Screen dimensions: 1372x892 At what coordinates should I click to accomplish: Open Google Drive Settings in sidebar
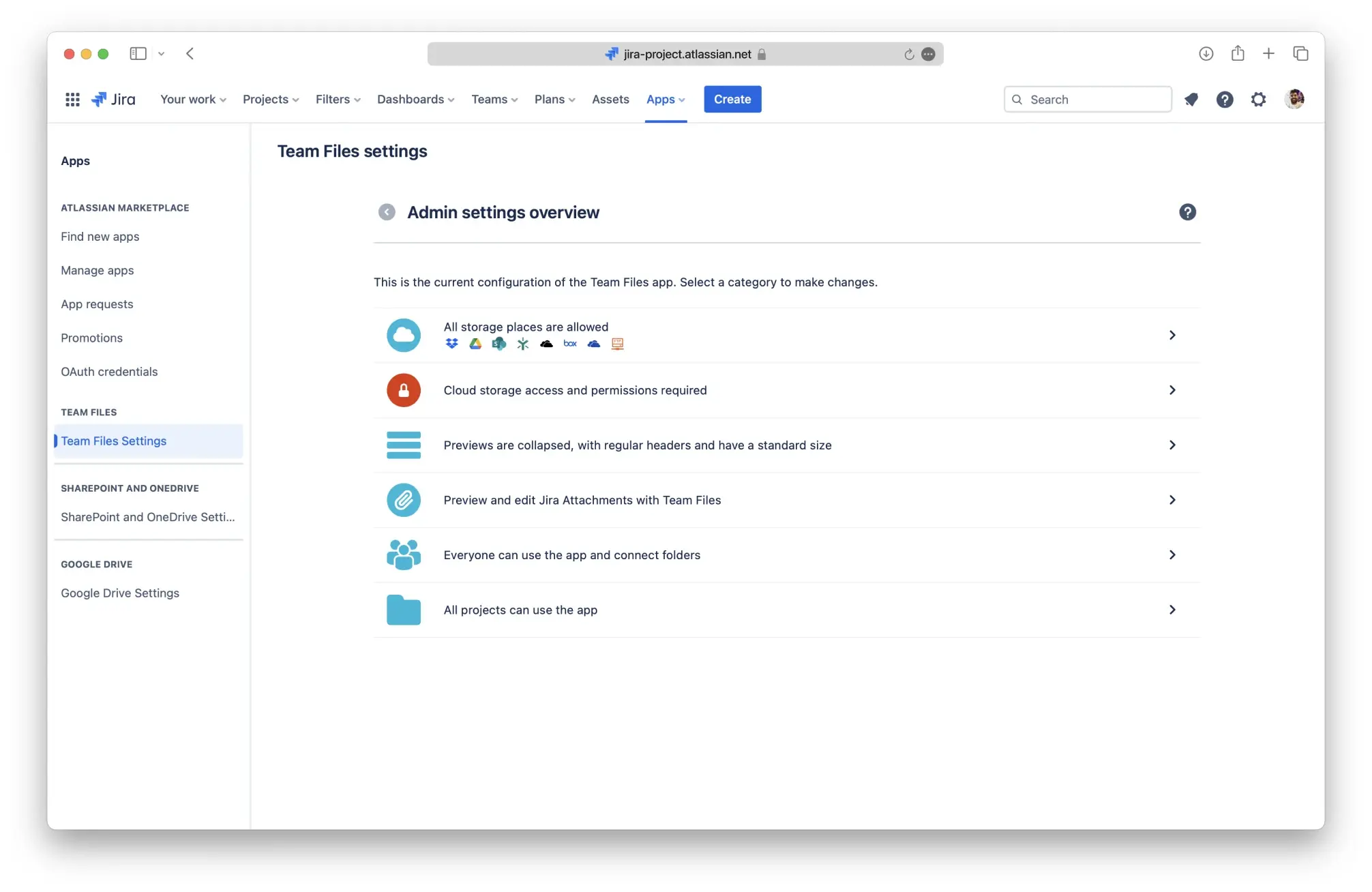coord(120,593)
